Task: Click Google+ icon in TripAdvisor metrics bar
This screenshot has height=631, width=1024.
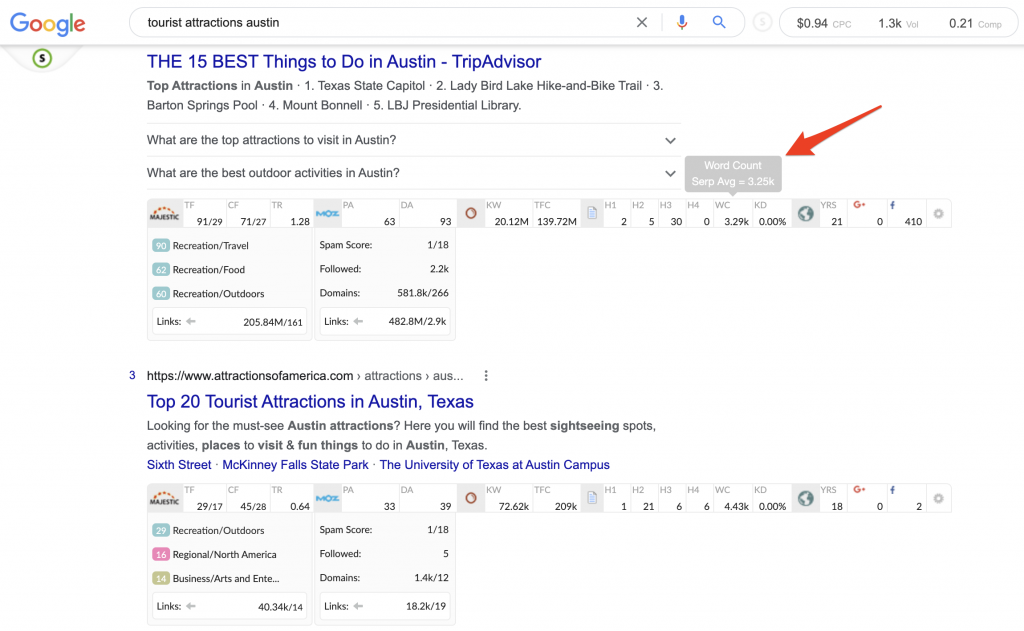Action: 859,205
